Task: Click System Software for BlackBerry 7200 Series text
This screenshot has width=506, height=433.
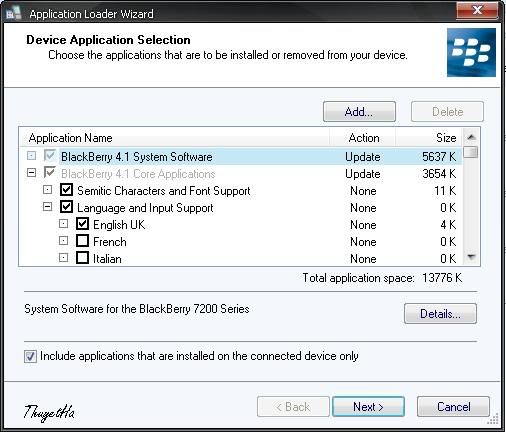Action: click(x=137, y=309)
